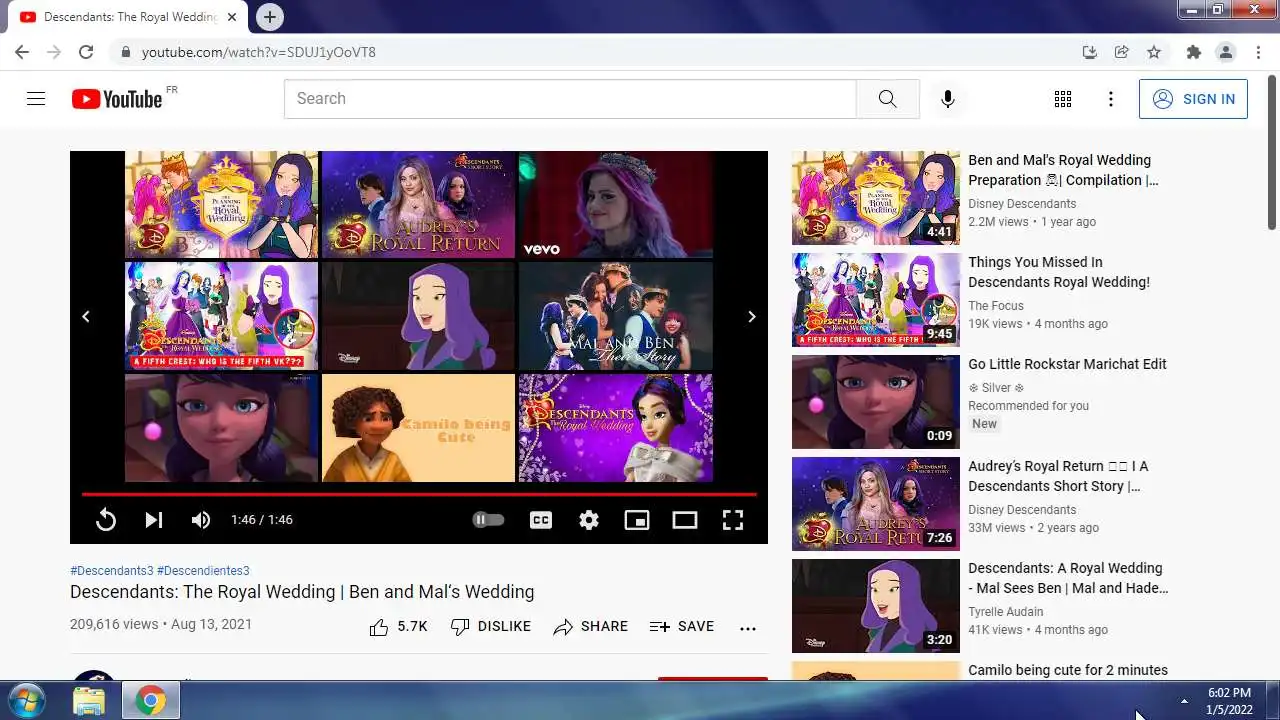Click the #Descendants3 hashtag
Screen dimensions: 1280x720
click(112, 570)
